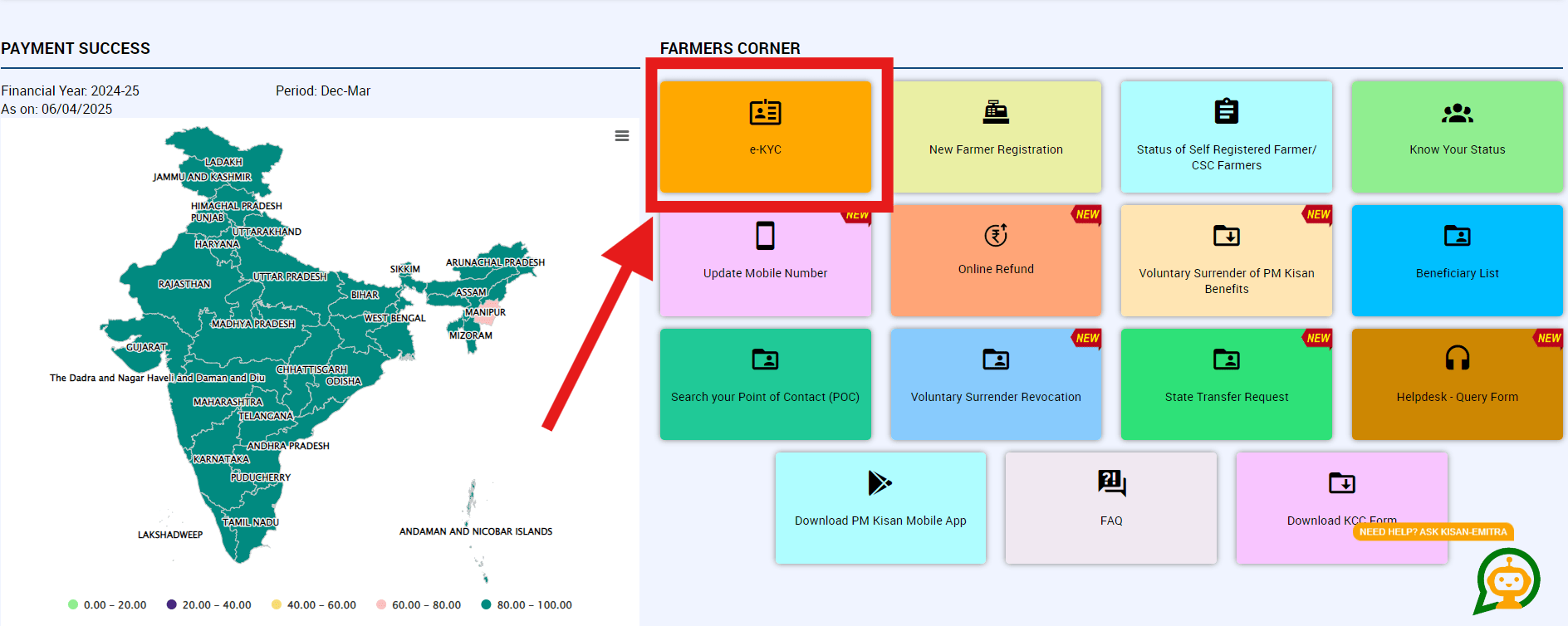Click the Lakshadweep label
The image size is (1568, 626).
coord(170,535)
